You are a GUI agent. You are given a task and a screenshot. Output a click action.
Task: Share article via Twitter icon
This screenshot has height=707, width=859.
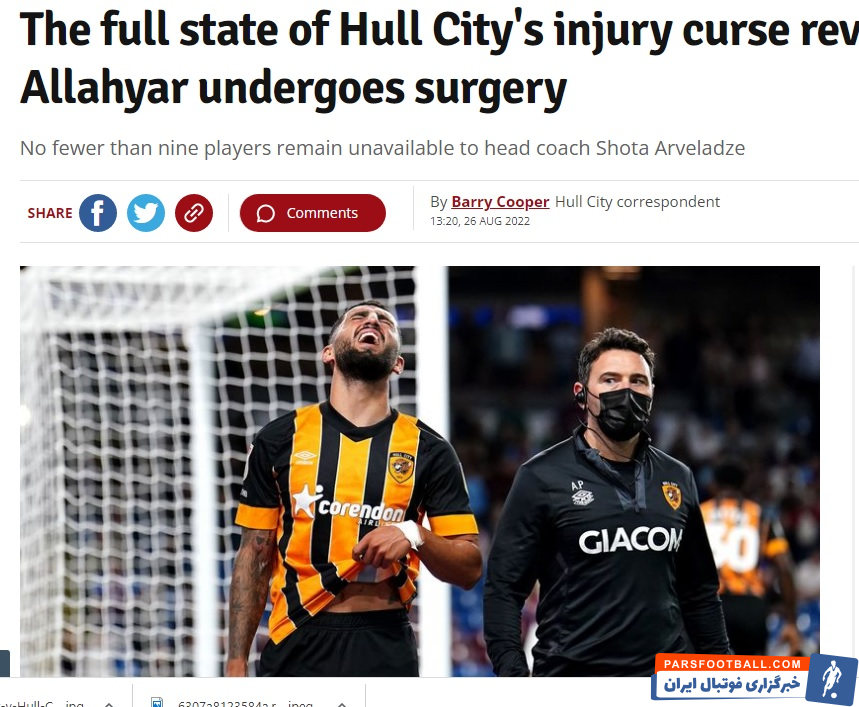pyautogui.click(x=146, y=213)
